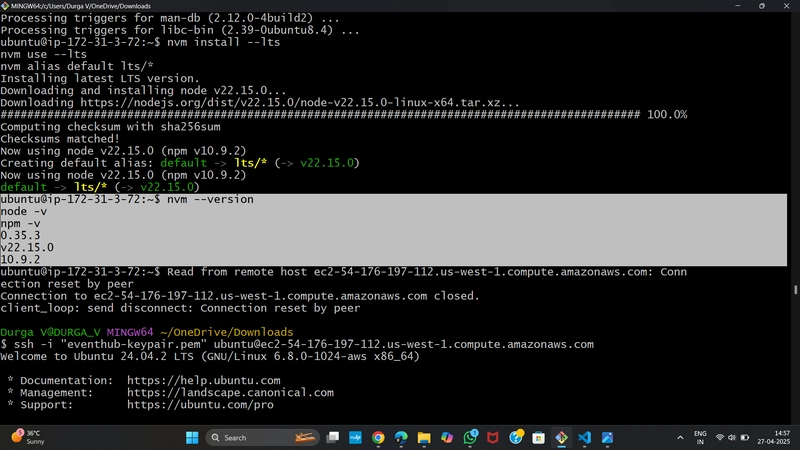Click the 'Creating default alias' line

(x=180, y=163)
